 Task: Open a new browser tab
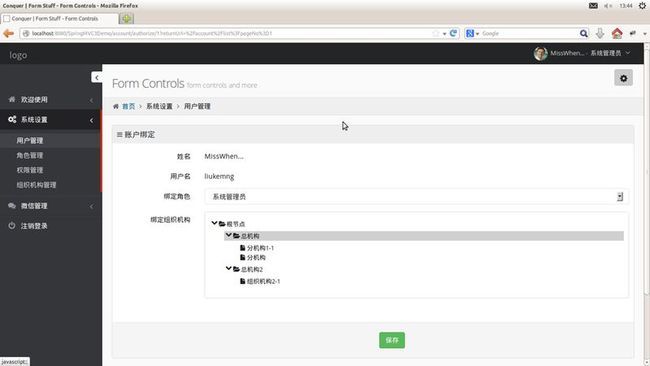[126, 19]
